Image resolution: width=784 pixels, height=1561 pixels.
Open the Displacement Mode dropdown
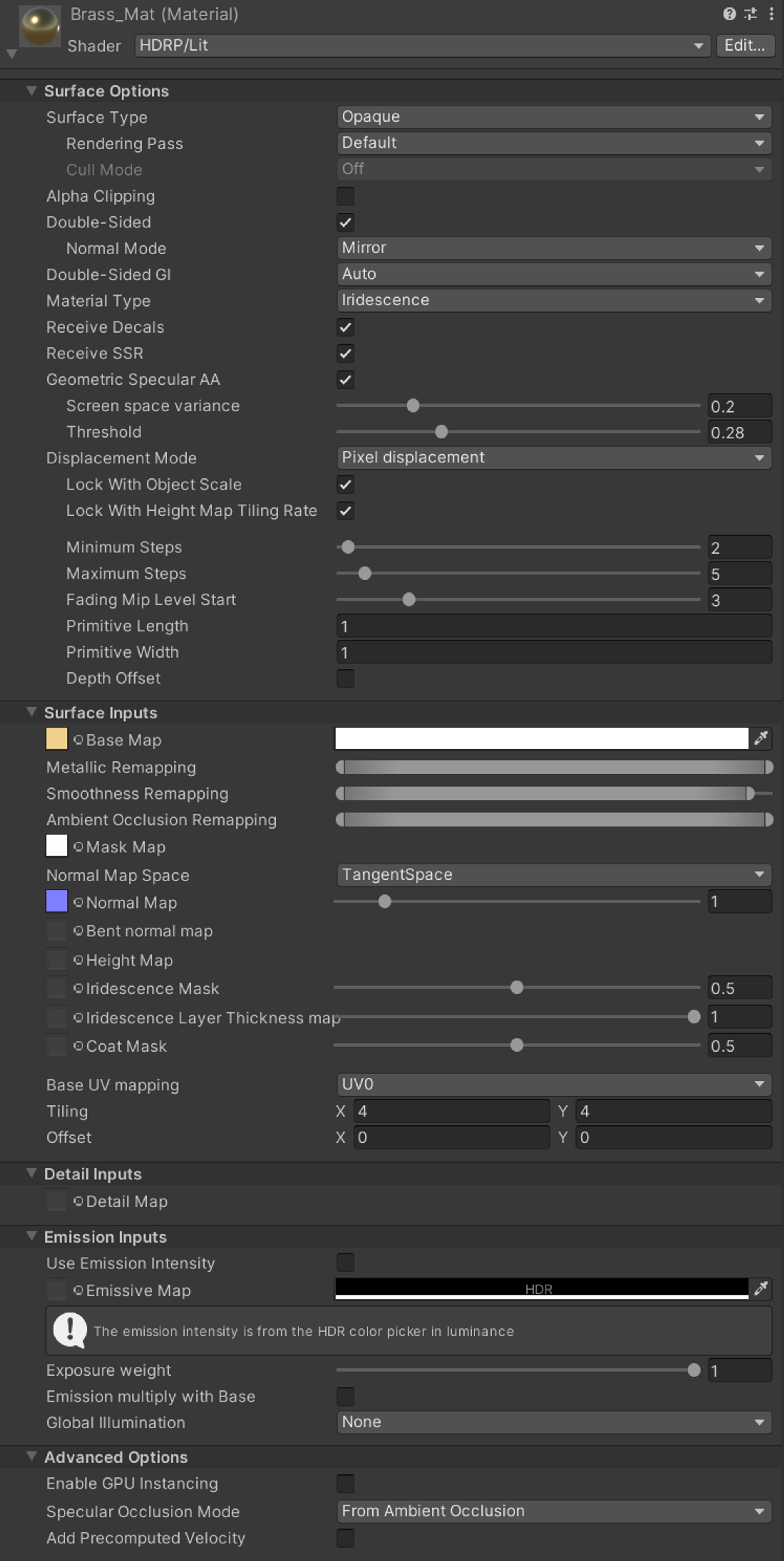tap(554, 458)
